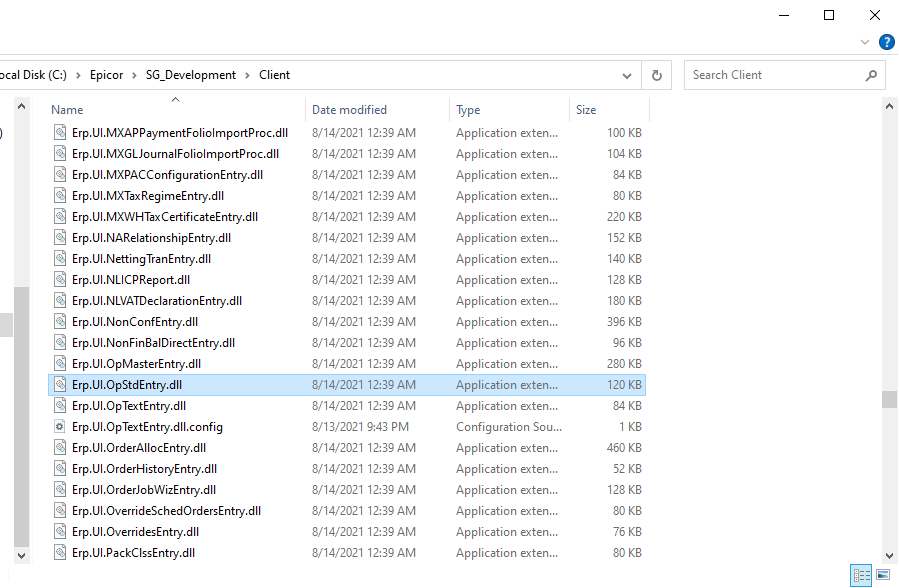Click the Erp.UI.MXAPPaymentFolioImportProc.dll file icon
Image resolution: width=899 pixels, height=588 pixels.
click(x=60, y=133)
